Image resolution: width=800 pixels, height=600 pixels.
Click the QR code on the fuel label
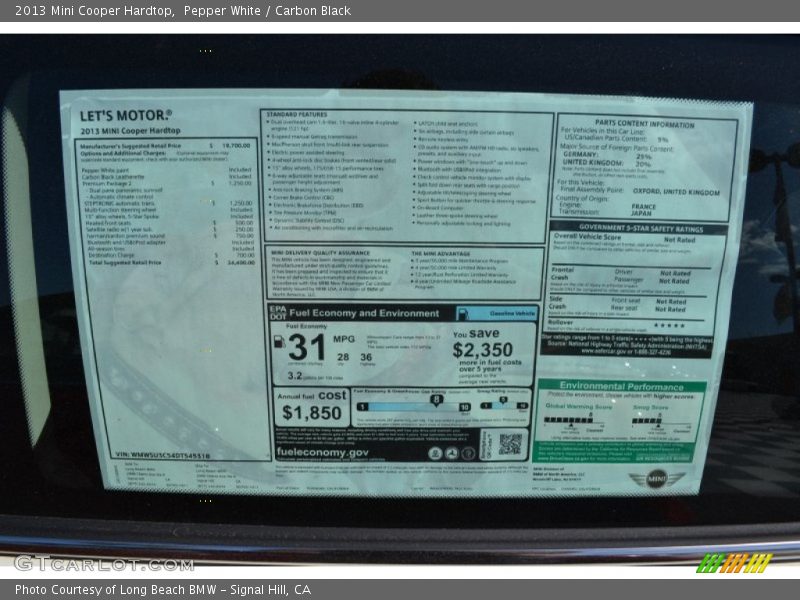[510, 444]
